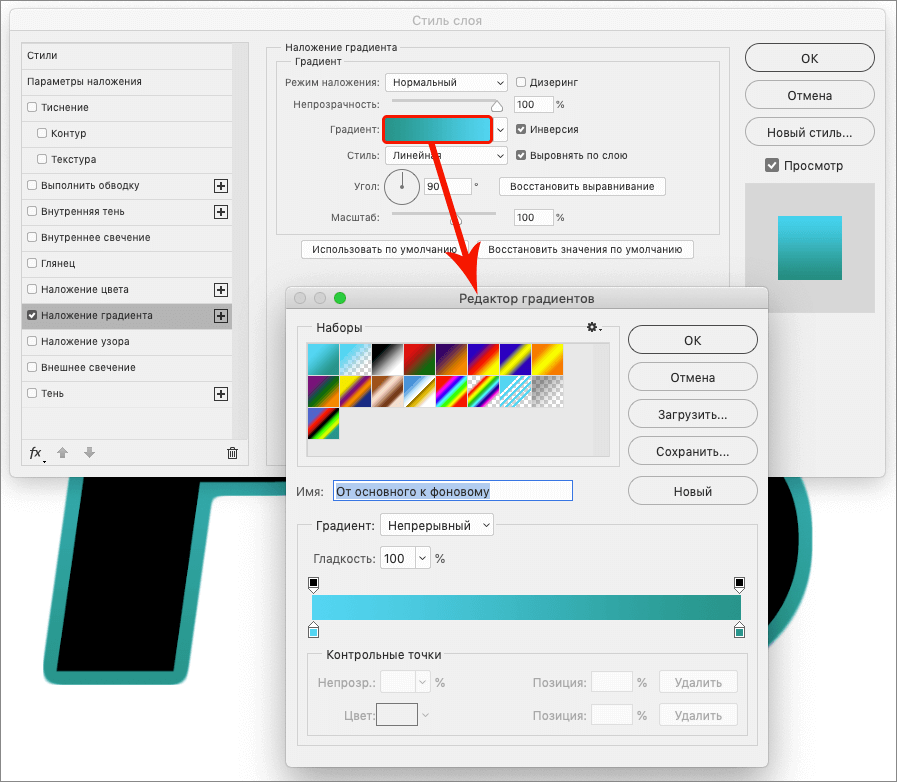Toggle the Дизеринг checkbox
Screen dimensions: 897x782
521,82
